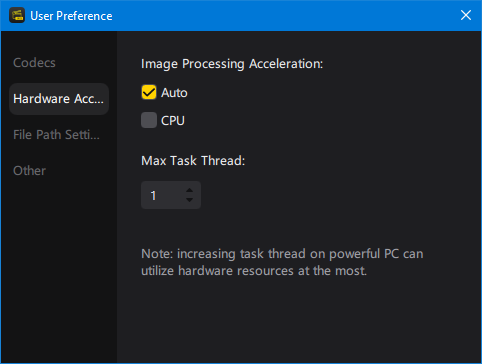Click the Auto label text

pyautogui.click(x=174, y=93)
